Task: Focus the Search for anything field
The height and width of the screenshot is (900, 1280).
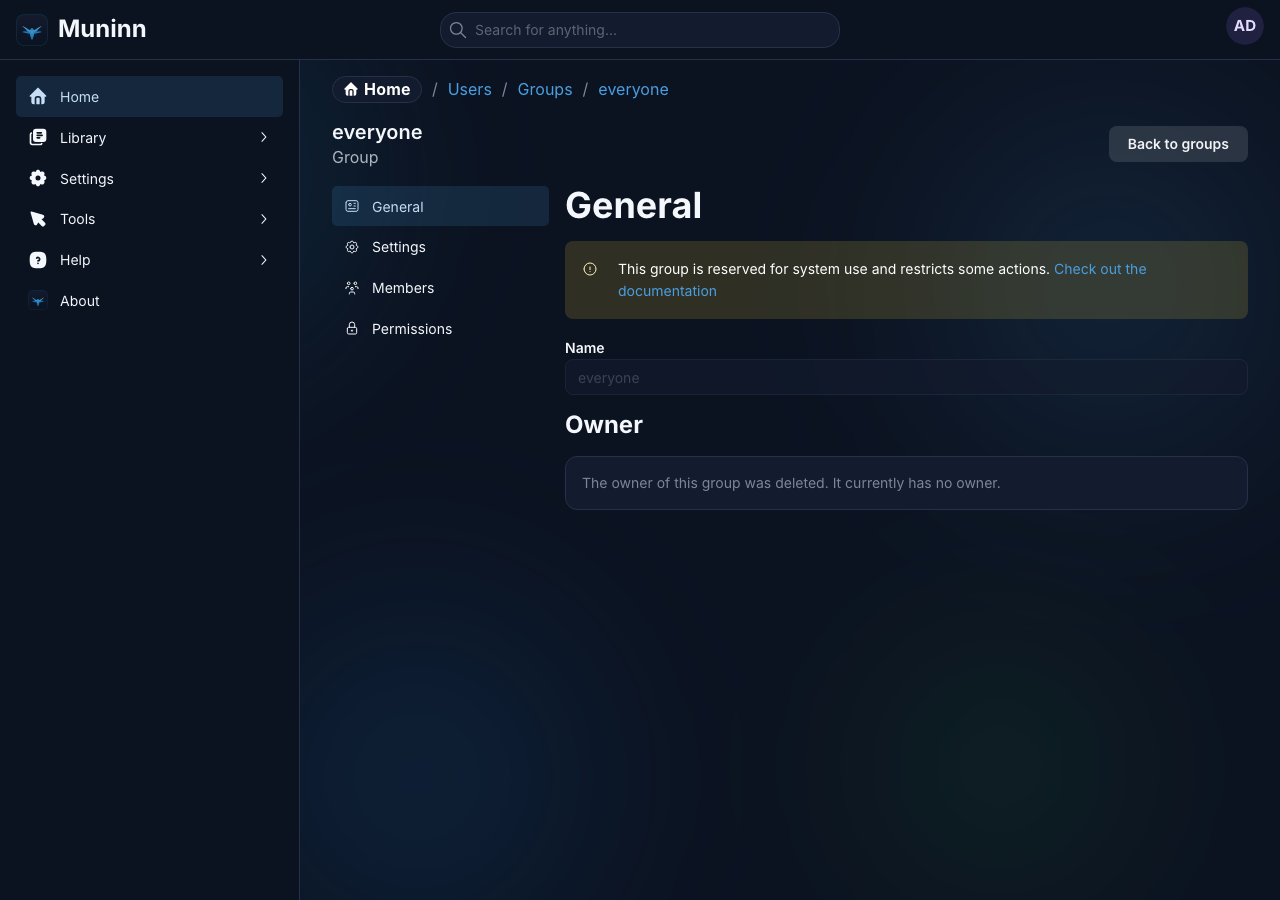Action: pos(640,30)
